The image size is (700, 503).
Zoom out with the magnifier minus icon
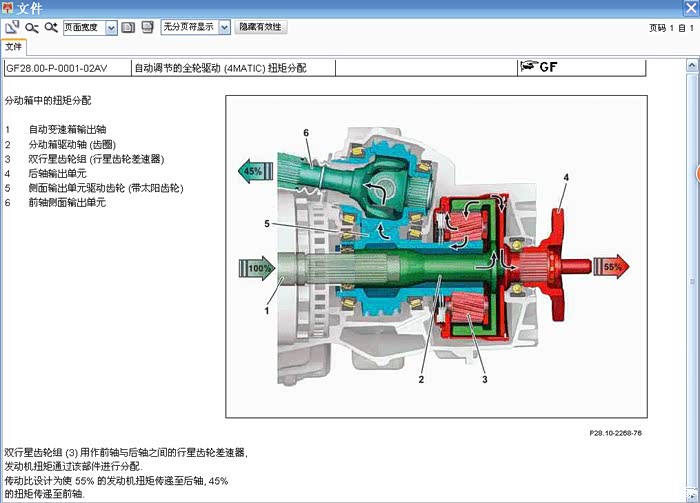[31, 28]
